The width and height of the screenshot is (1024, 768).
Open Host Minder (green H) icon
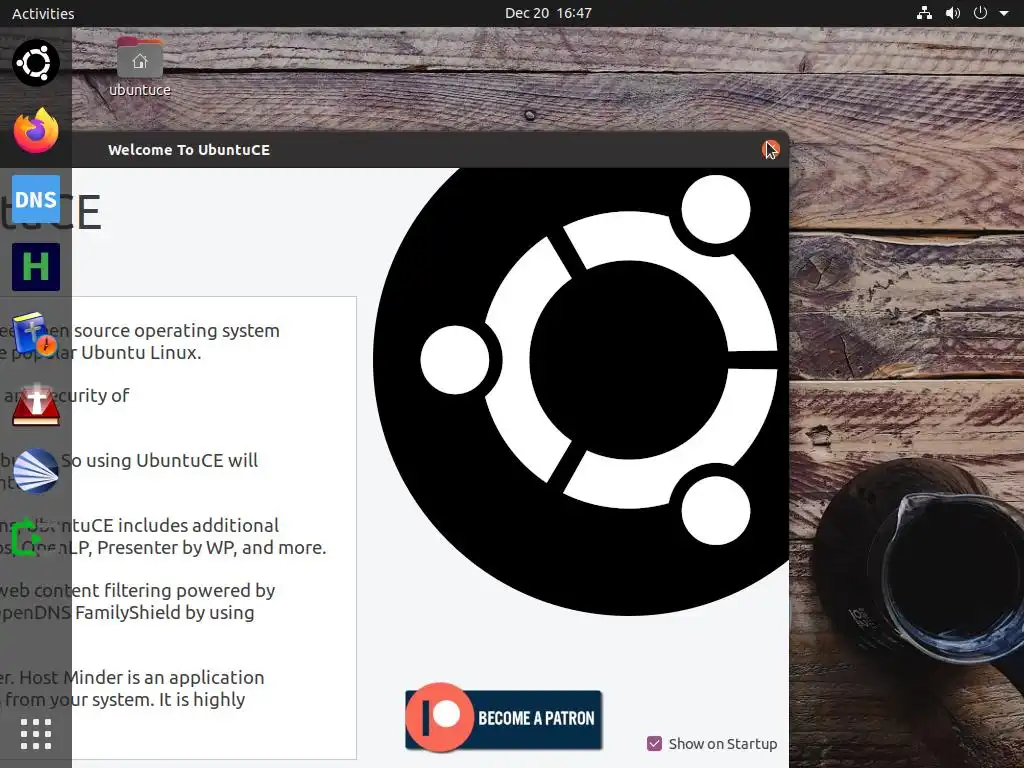(x=36, y=267)
